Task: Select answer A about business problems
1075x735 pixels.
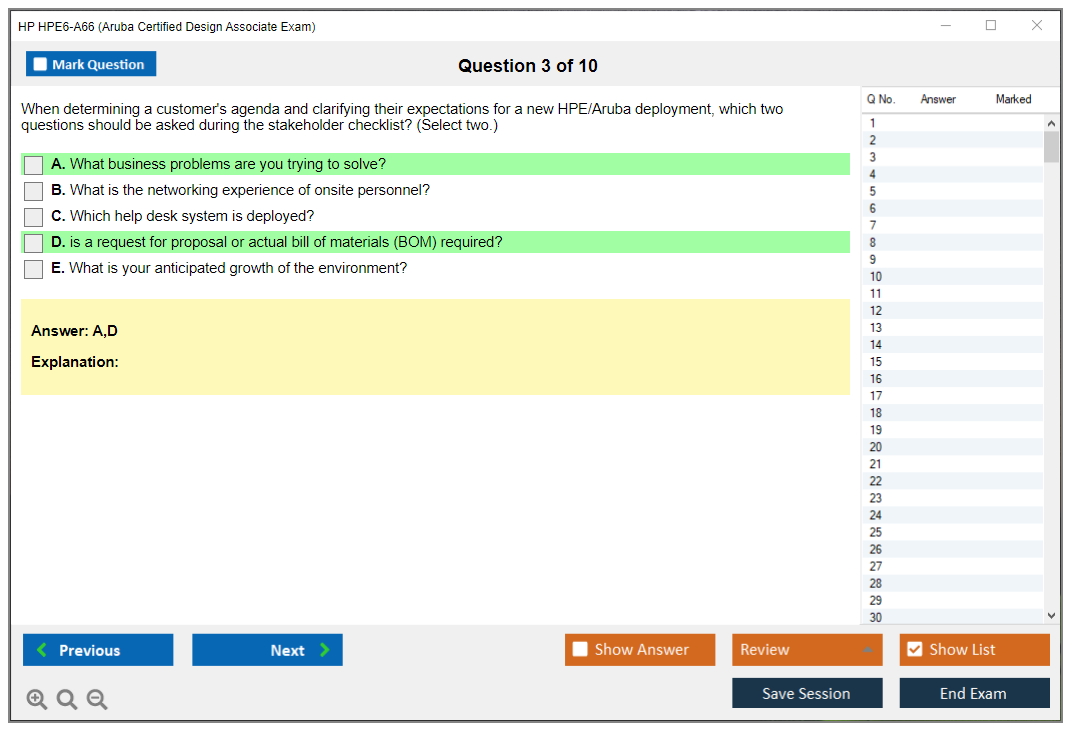Action: (34, 165)
